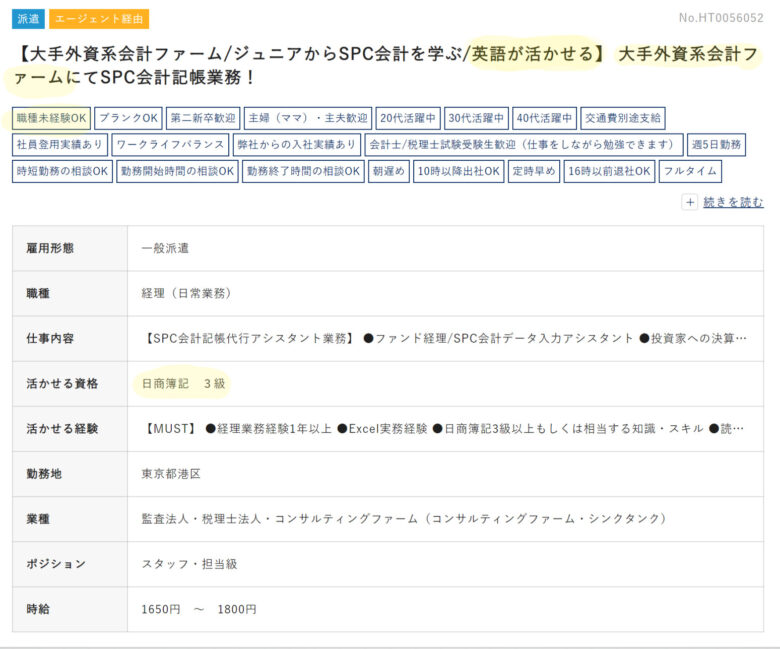780x649 pixels.
Task: Click the 活かせる経験 row label
Action: click(62, 429)
